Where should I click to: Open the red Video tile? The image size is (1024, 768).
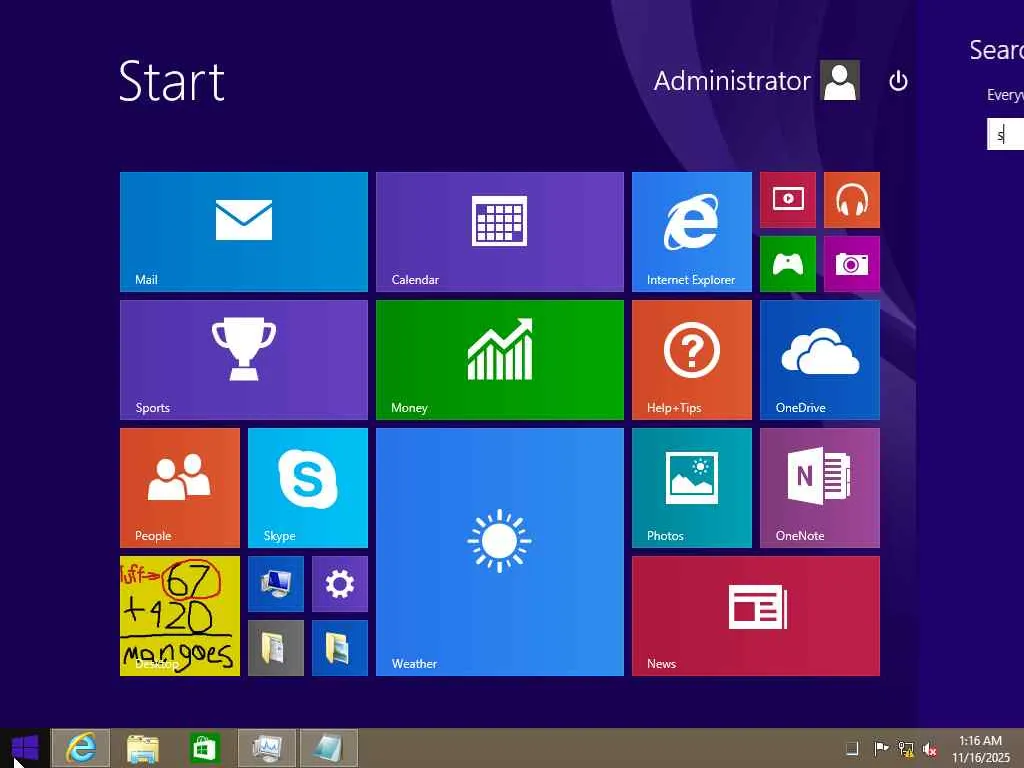(788, 200)
